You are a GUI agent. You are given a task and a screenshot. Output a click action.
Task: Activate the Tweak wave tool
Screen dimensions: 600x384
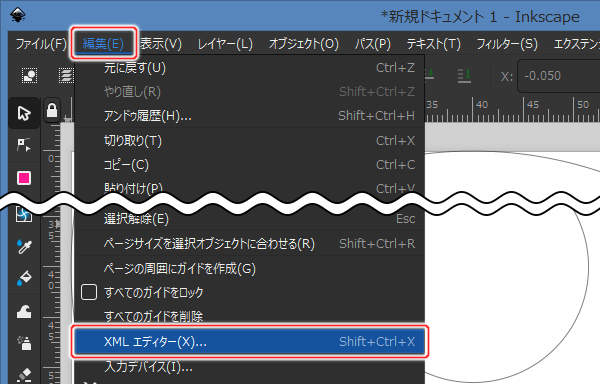pyautogui.click(x=24, y=312)
